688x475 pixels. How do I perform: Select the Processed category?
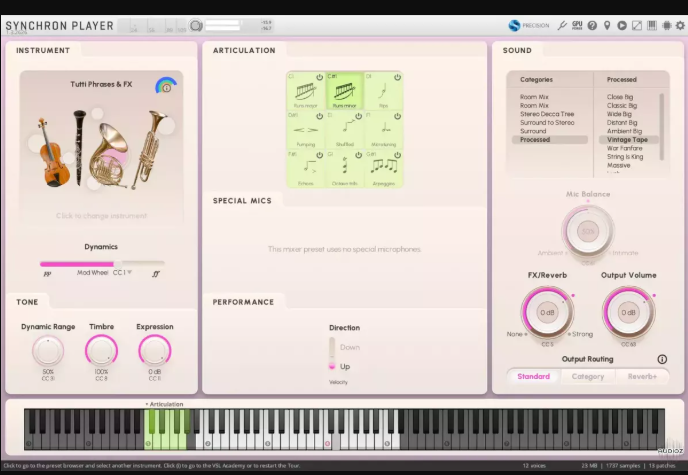(x=549, y=139)
